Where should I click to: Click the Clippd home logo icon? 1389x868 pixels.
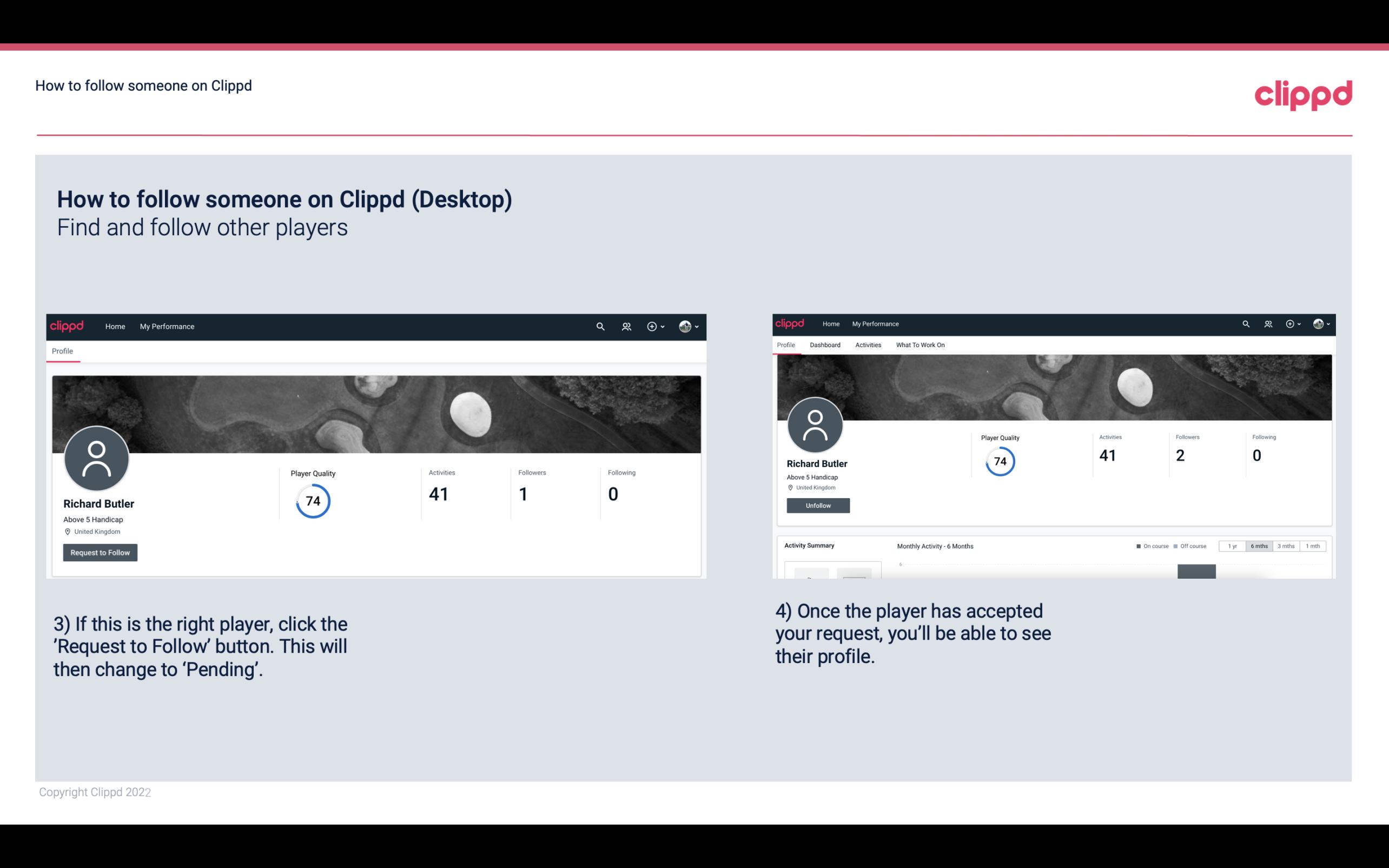[x=67, y=326]
